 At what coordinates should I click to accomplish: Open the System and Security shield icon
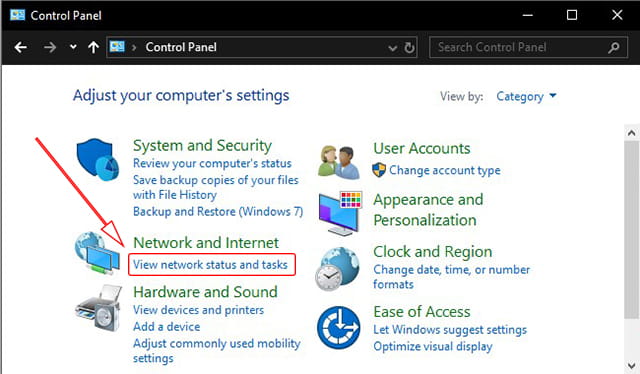[98, 160]
